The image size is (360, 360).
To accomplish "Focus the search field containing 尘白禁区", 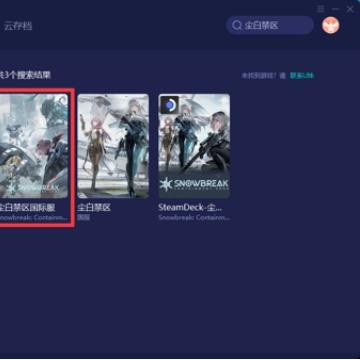I will [270, 25].
